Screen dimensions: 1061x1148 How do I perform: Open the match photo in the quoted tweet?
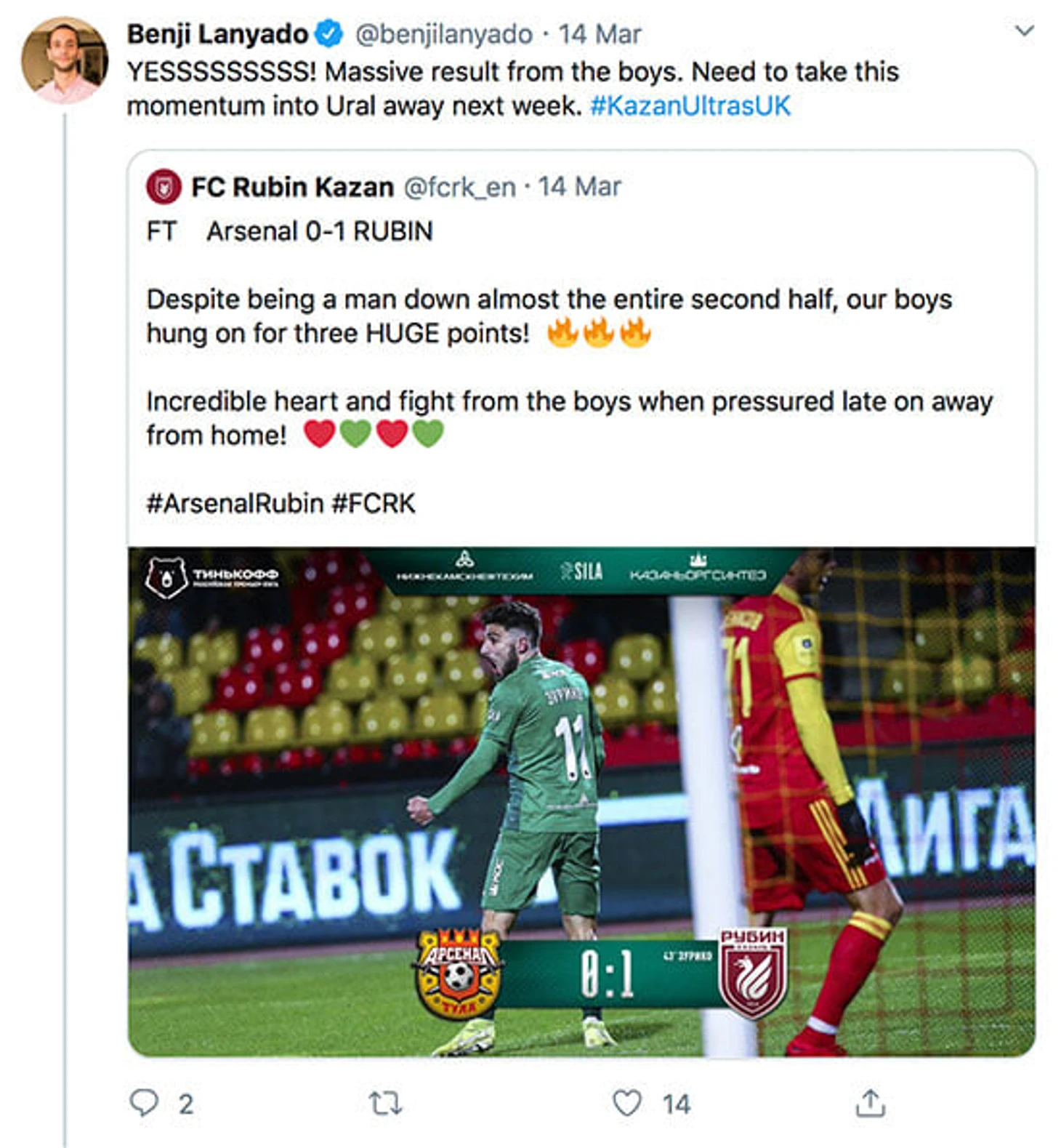click(581, 800)
